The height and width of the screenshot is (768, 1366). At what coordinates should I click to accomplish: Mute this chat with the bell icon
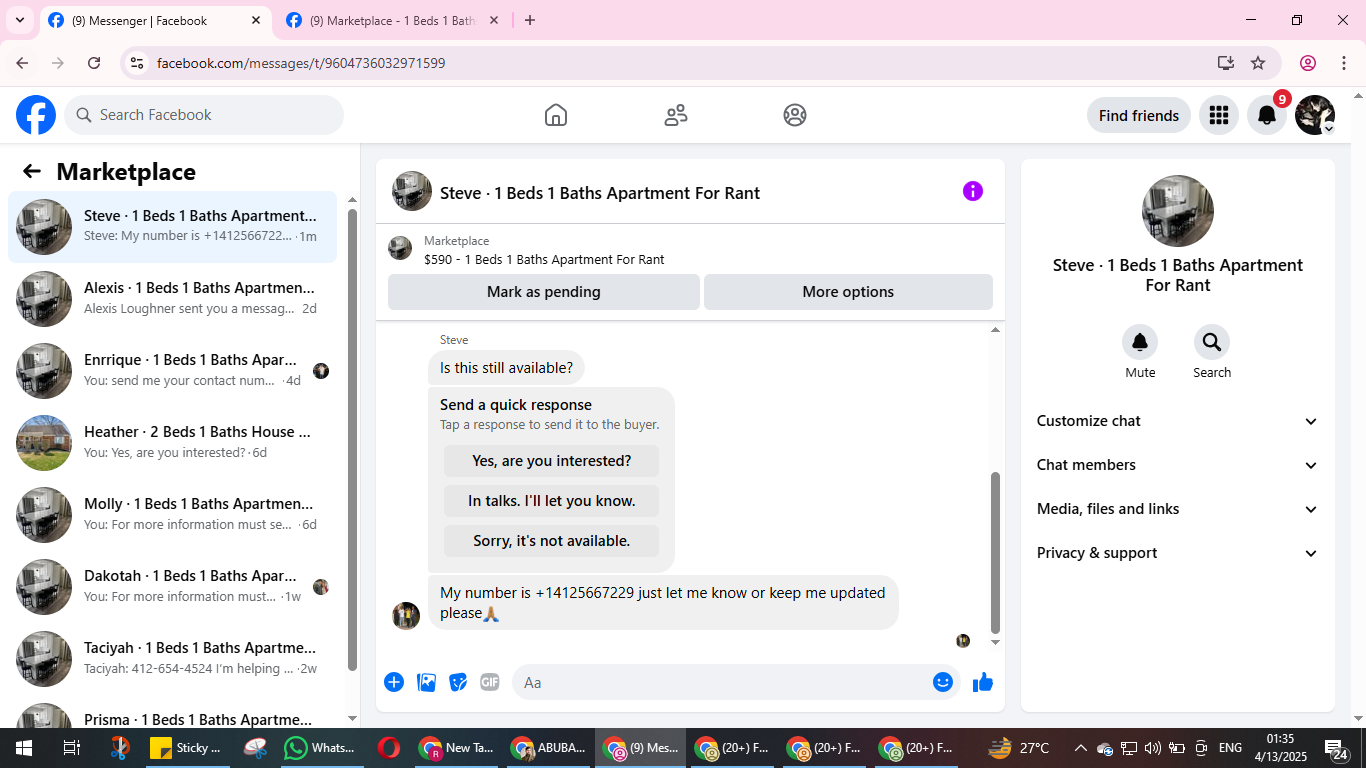(x=1140, y=343)
